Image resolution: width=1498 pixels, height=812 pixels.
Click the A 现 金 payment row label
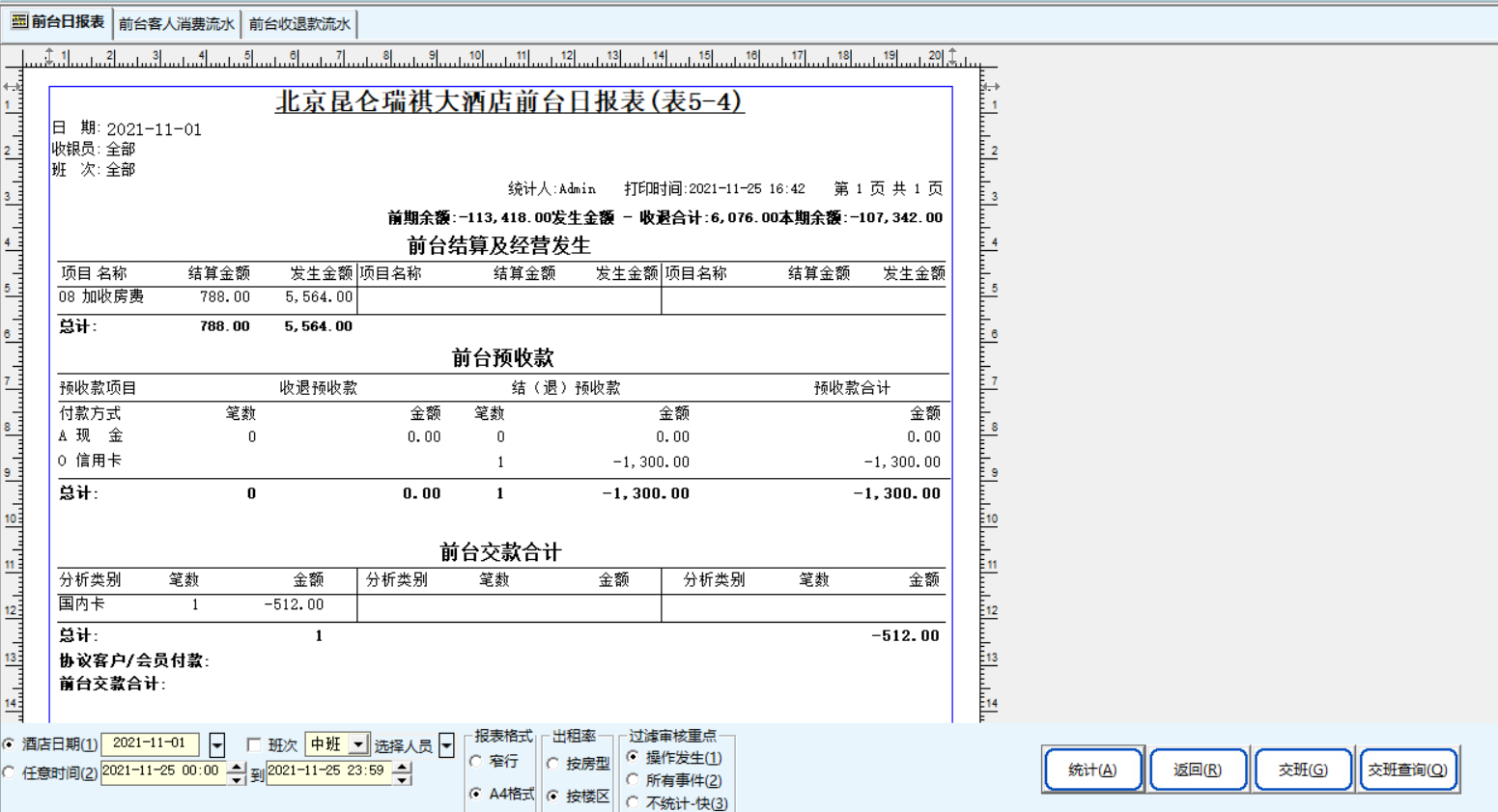(x=91, y=436)
